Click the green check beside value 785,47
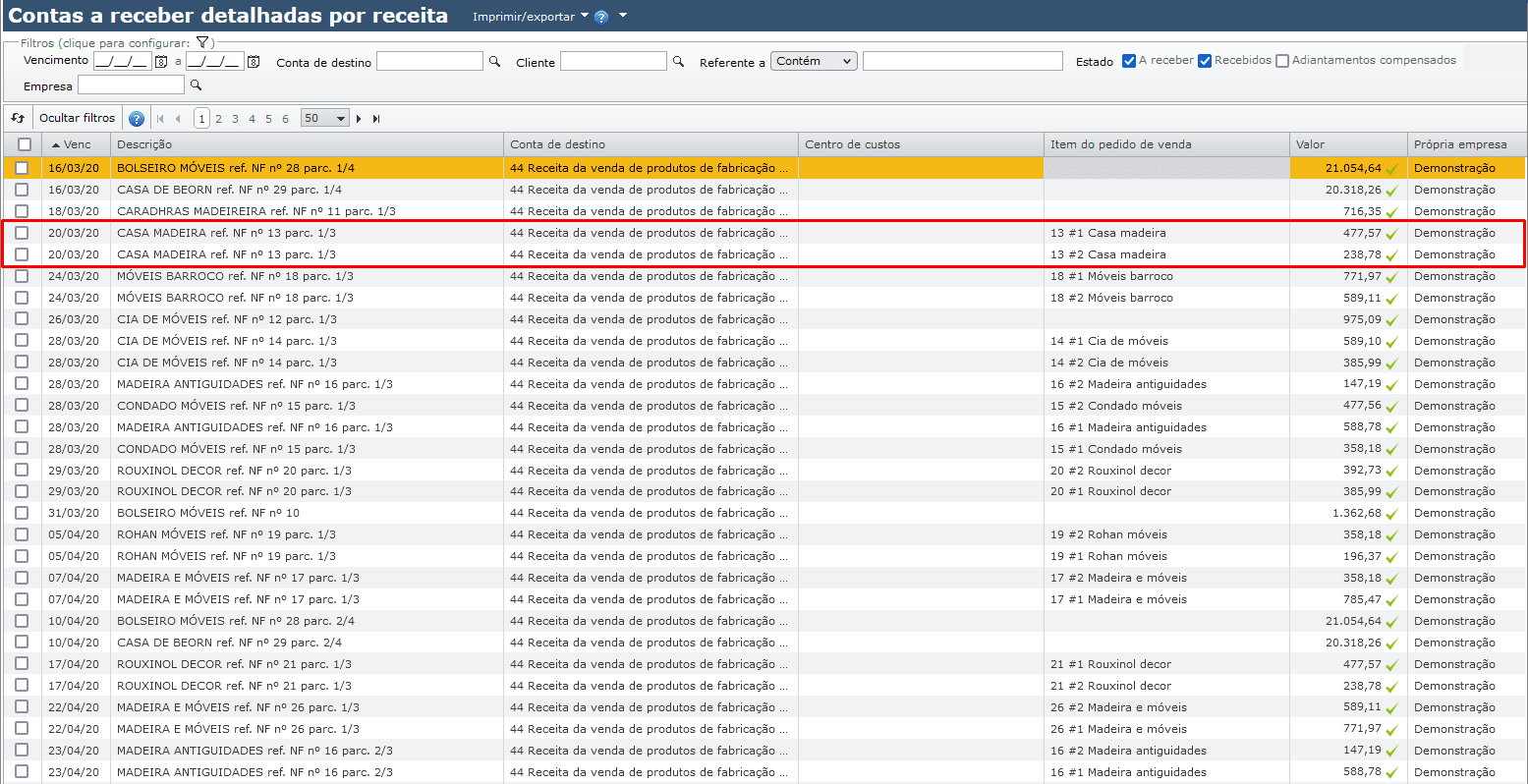 pos(1391,600)
